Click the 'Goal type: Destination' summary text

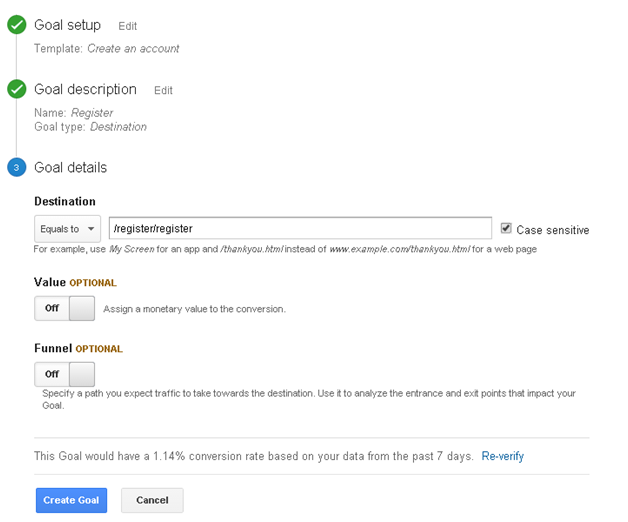[90, 127]
